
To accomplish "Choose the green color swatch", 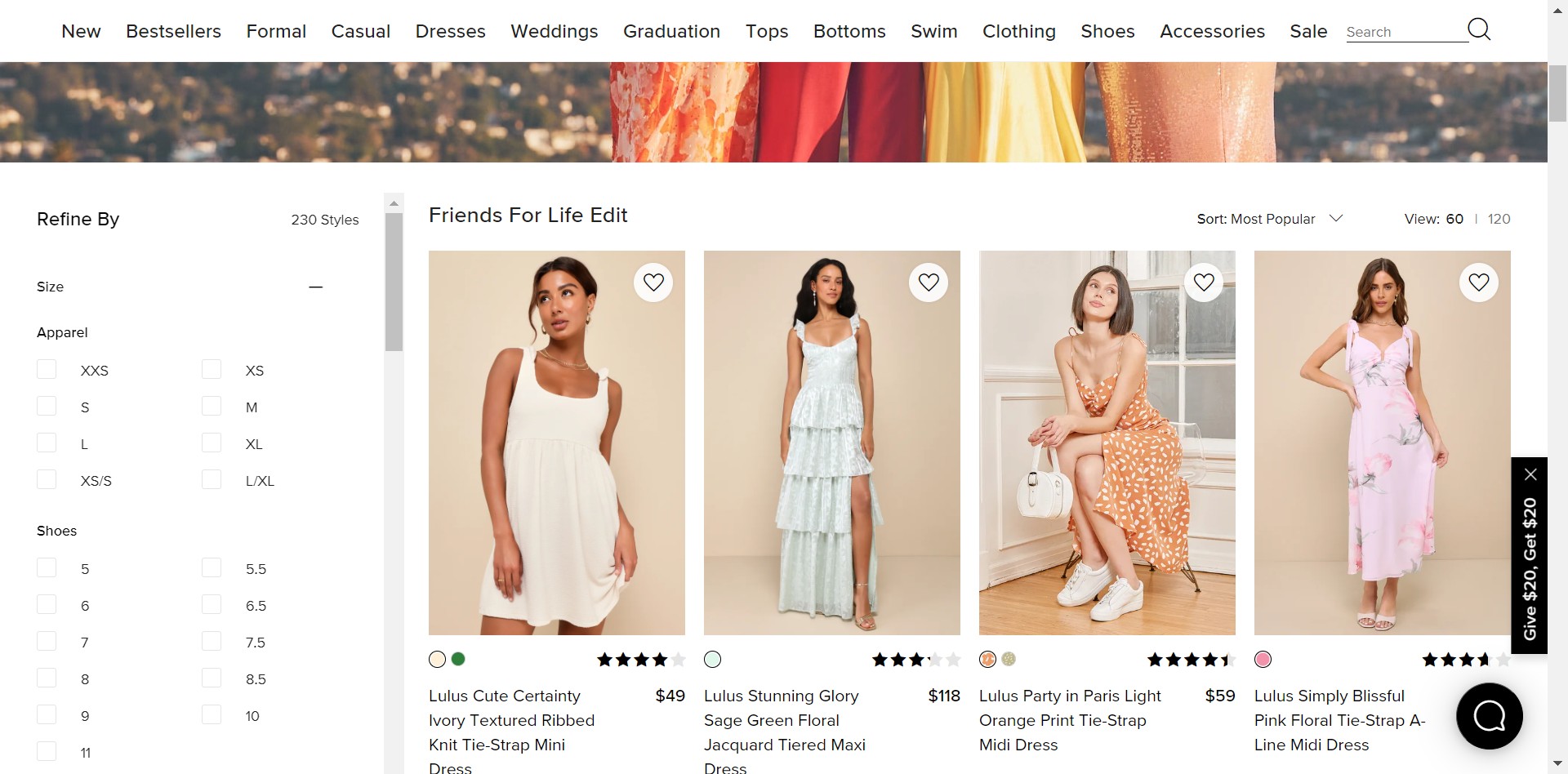I will pos(458,659).
